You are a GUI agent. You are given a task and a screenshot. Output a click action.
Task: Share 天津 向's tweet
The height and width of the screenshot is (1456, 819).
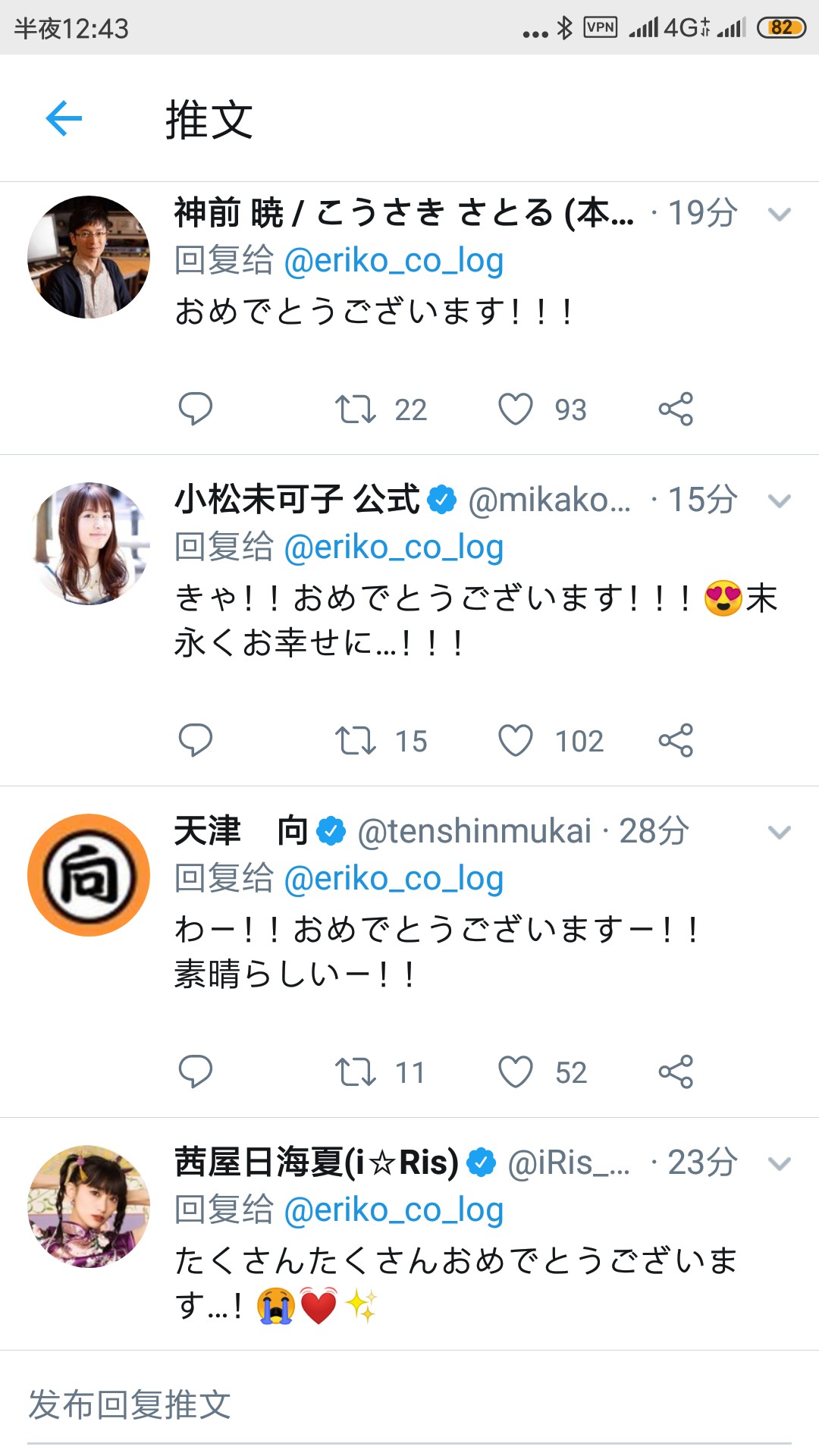pyautogui.click(x=676, y=1072)
